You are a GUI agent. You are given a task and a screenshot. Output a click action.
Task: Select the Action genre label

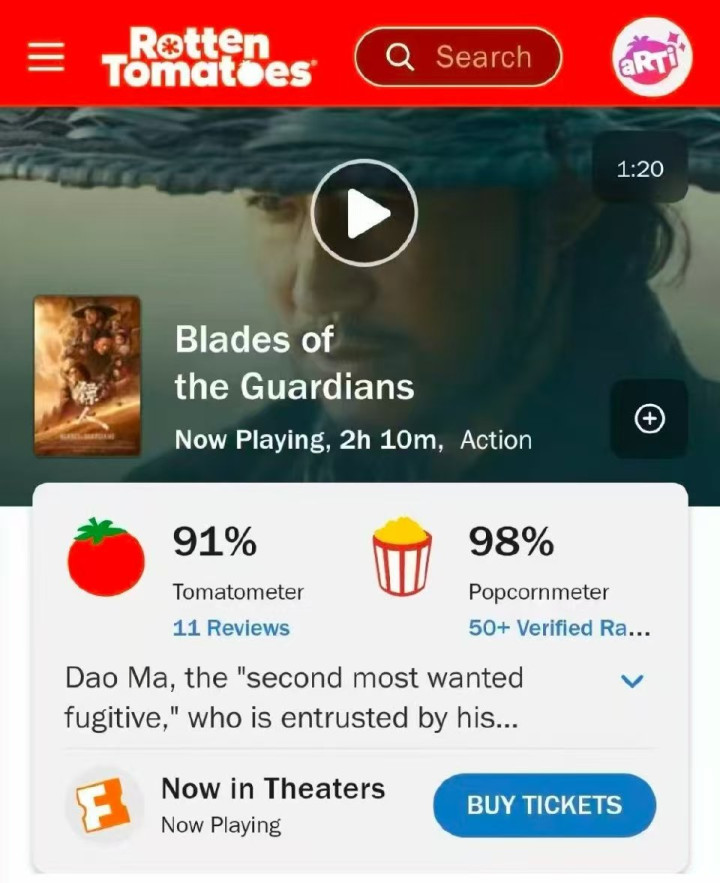496,440
